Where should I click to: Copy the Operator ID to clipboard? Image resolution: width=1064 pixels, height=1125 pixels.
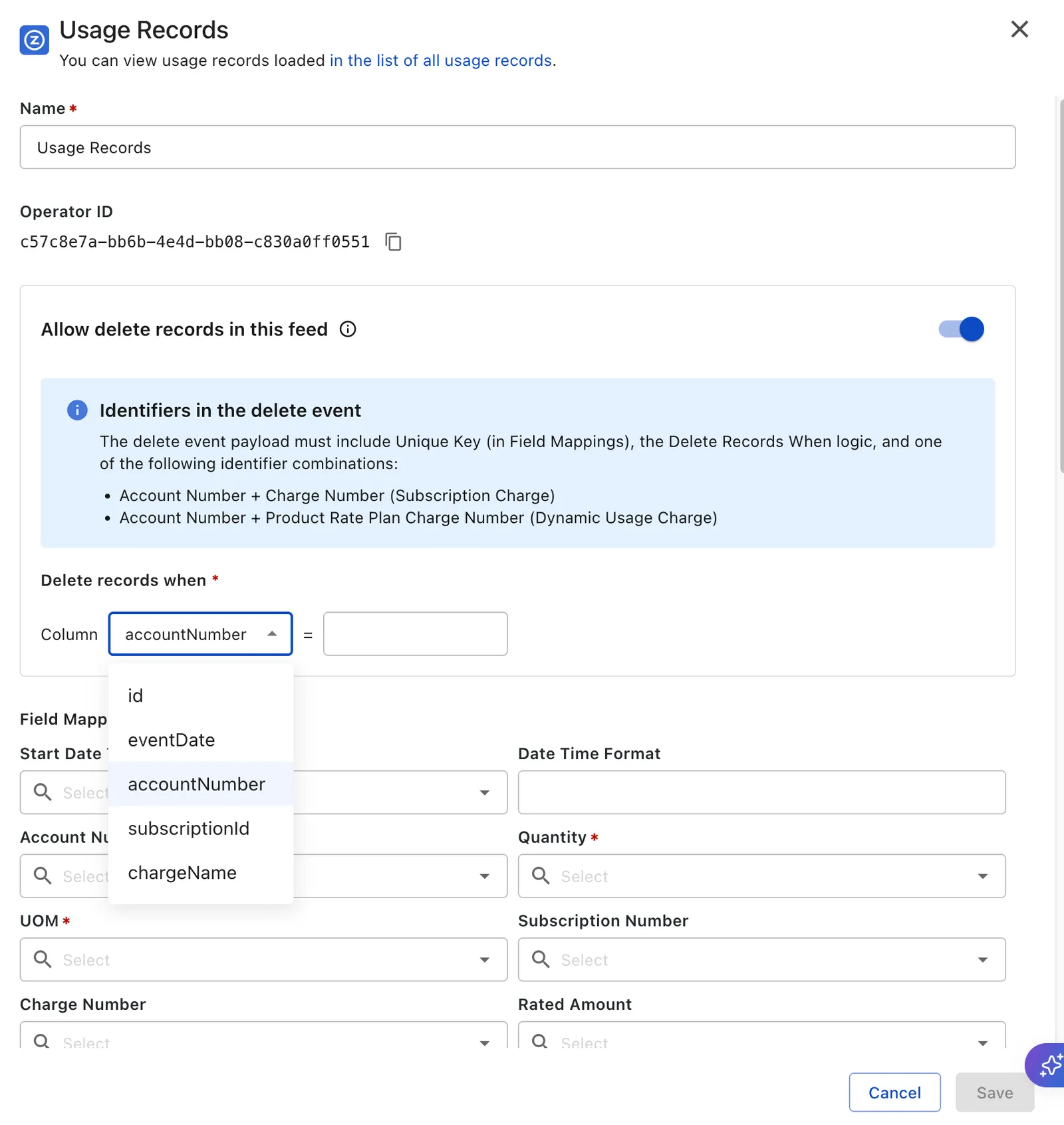tap(393, 241)
